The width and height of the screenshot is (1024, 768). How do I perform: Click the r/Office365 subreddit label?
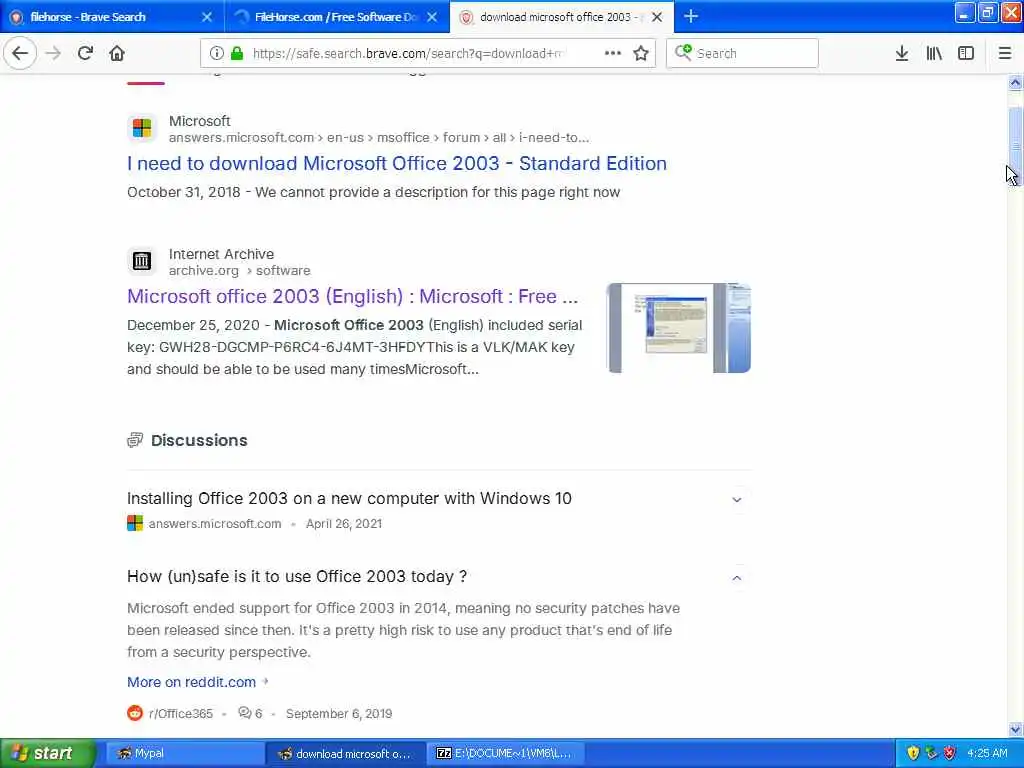(181, 714)
